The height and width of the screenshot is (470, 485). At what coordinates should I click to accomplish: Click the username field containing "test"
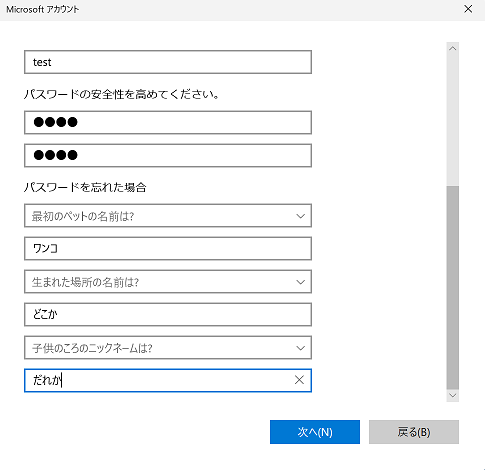click(x=168, y=62)
